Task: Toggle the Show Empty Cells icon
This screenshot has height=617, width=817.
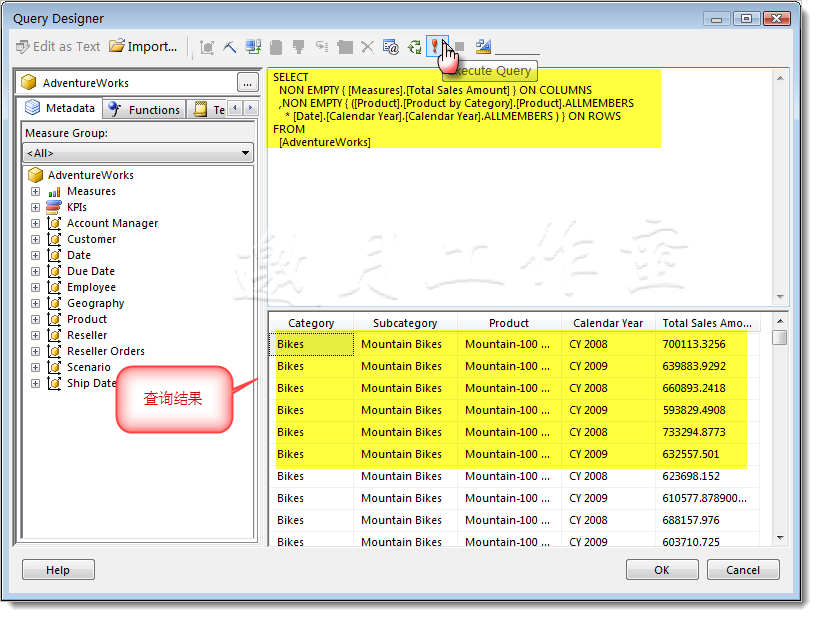Action: 299,47
